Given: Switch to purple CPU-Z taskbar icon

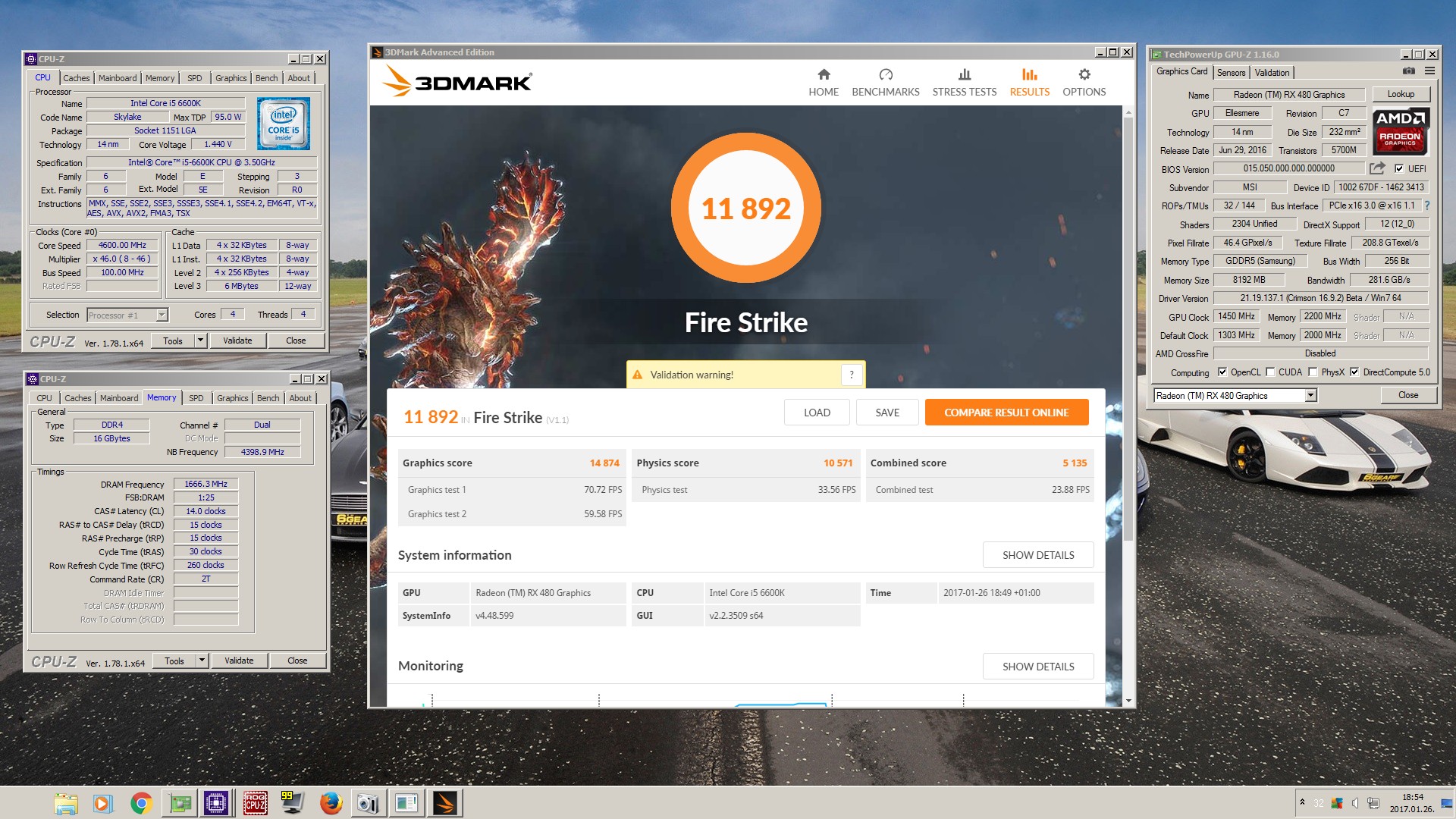Looking at the screenshot, I should (x=216, y=803).
